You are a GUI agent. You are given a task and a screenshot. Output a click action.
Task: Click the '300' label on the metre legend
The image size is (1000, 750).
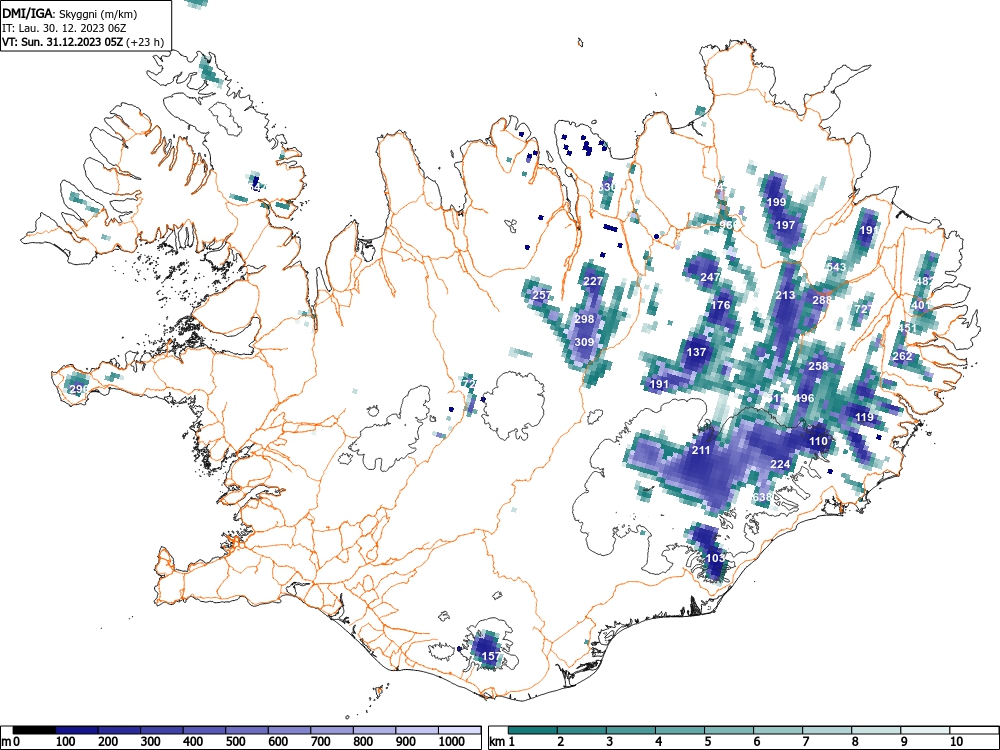(151, 742)
